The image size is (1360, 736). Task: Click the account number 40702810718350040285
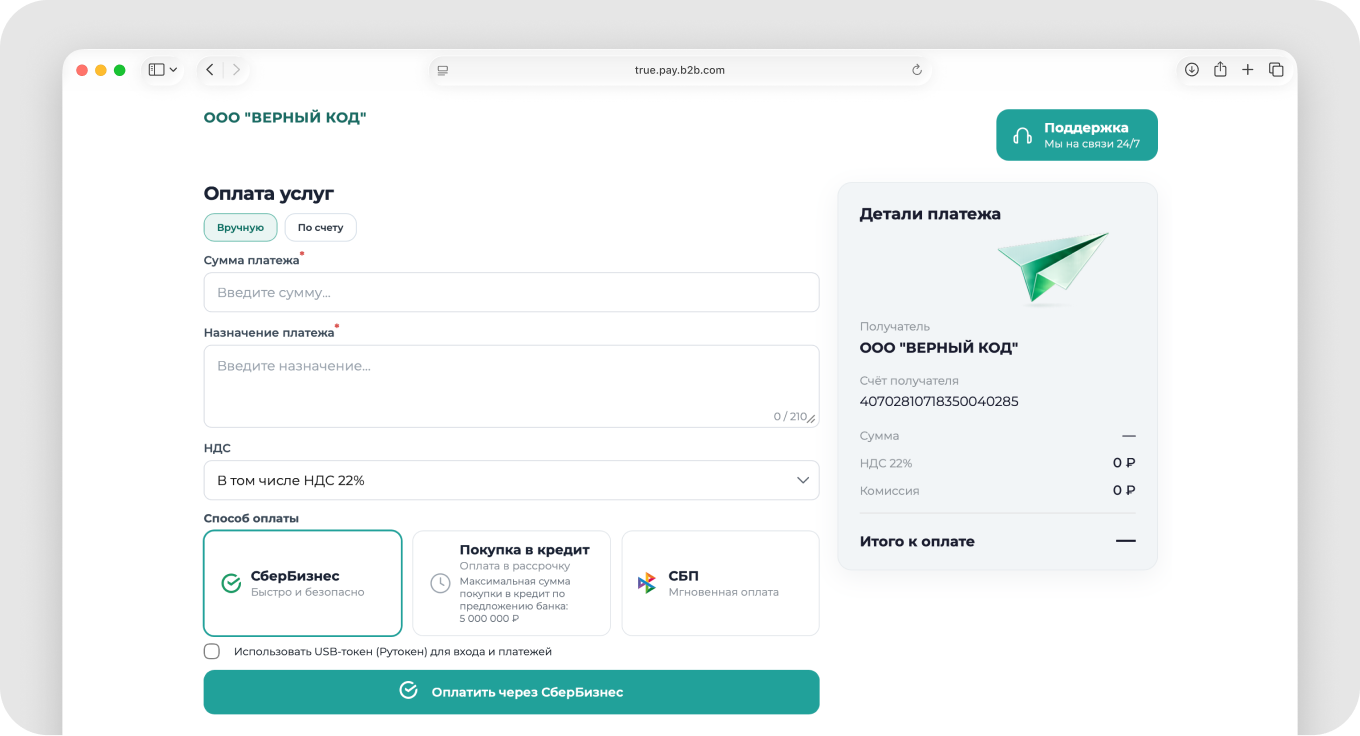click(x=939, y=402)
